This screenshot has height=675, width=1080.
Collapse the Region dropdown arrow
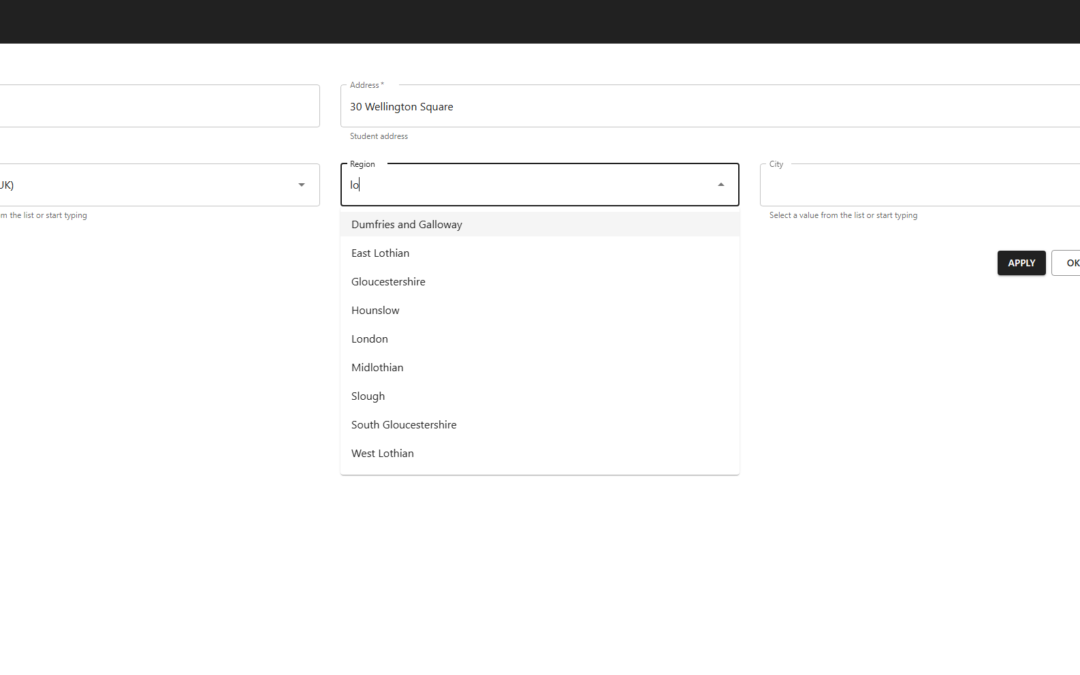coord(720,185)
